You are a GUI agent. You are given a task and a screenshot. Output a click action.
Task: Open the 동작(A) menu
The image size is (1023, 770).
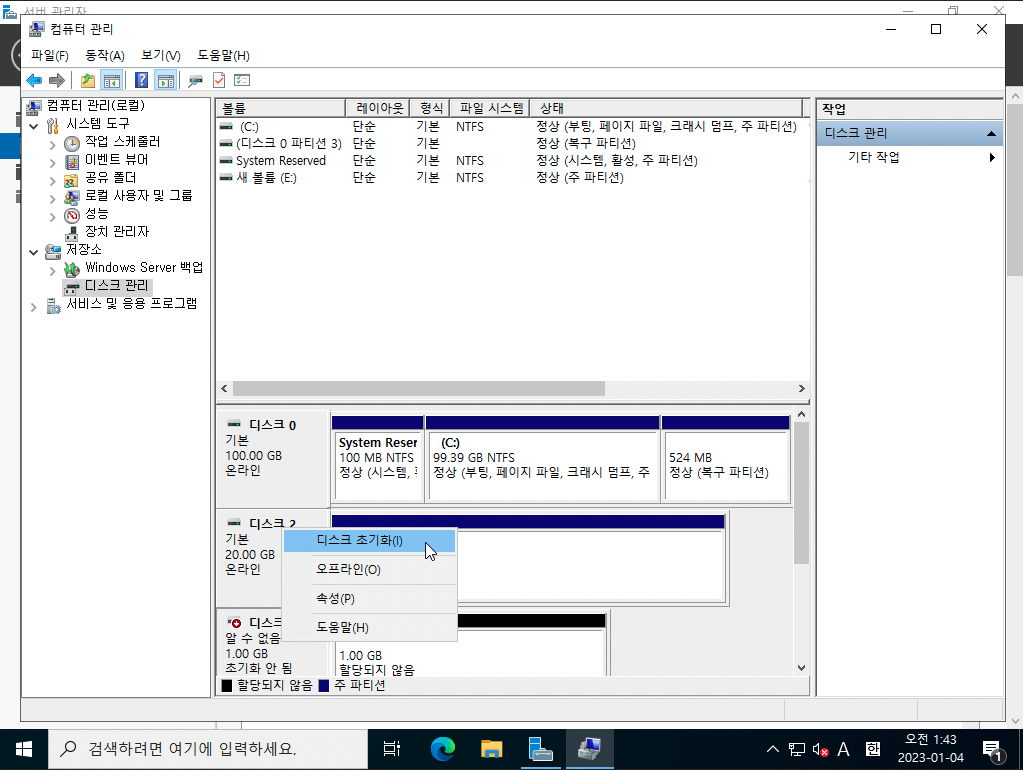click(x=104, y=55)
